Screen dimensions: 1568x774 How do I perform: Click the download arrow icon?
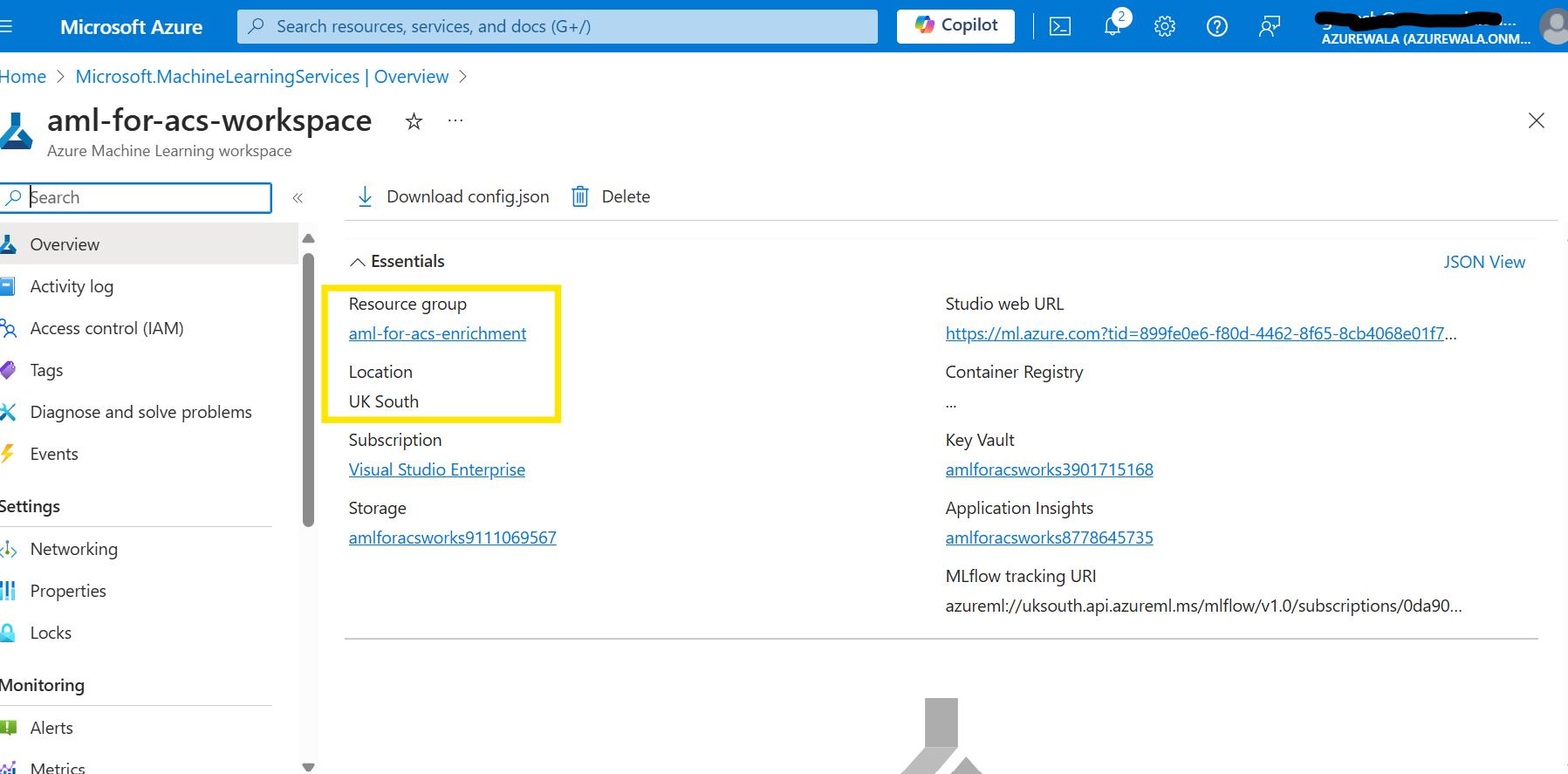point(365,197)
